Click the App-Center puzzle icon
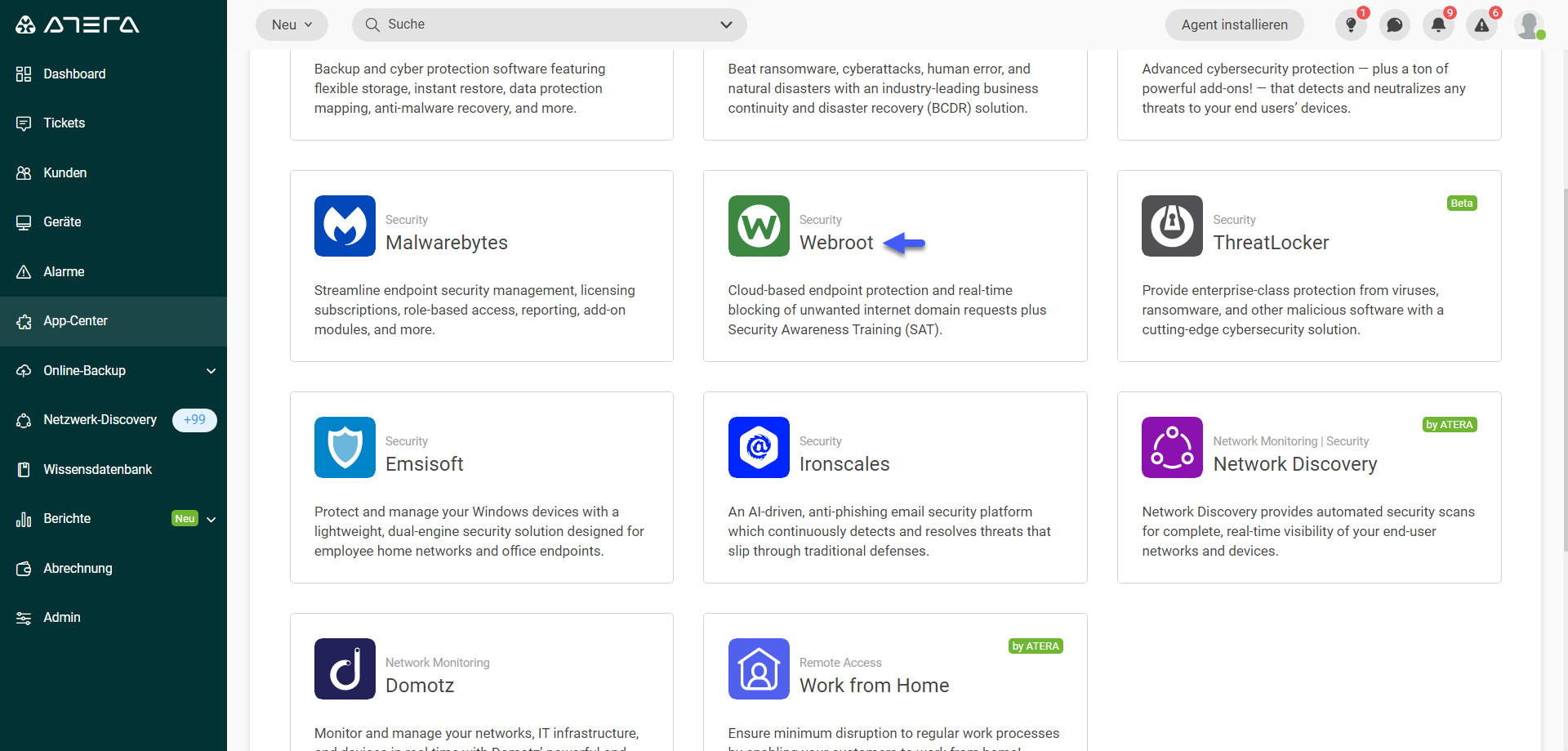 pos(24,321)
